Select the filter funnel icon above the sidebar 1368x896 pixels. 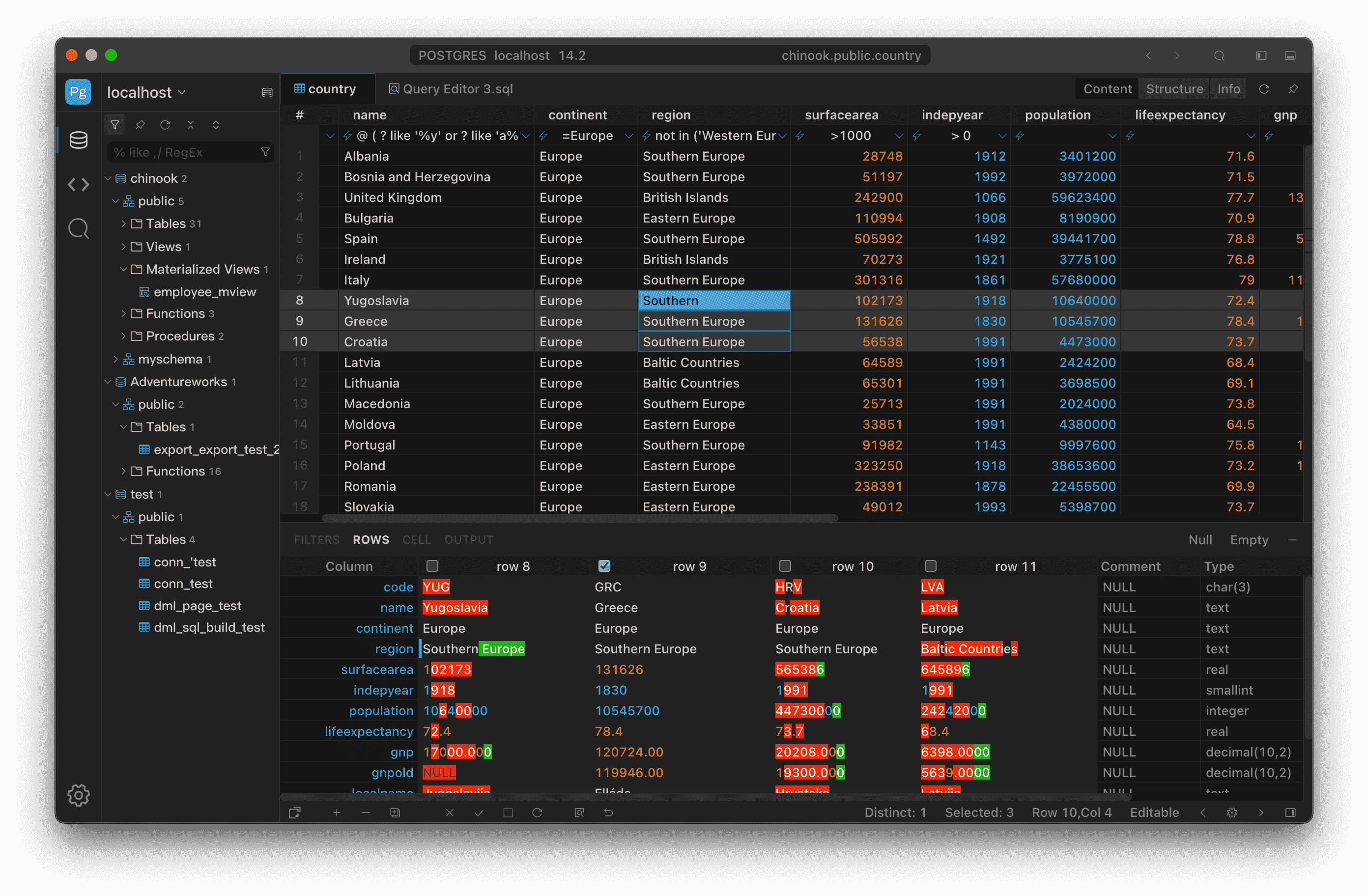coord(114,124)
